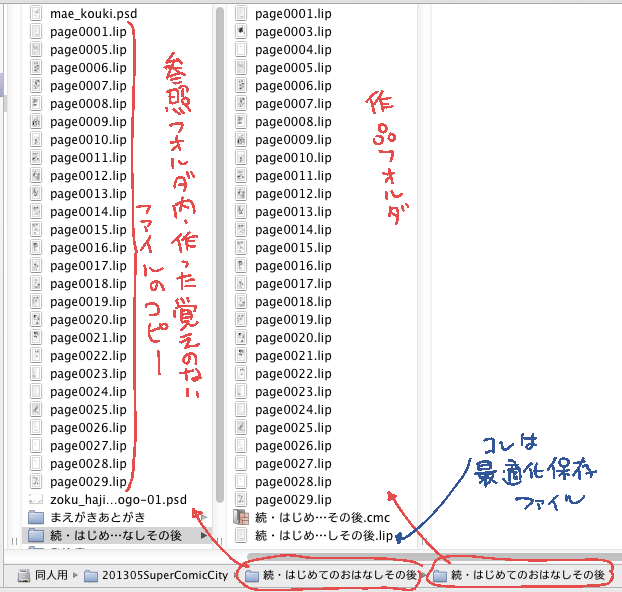Click page0009.lip icon in the left column

click(36, 121)
